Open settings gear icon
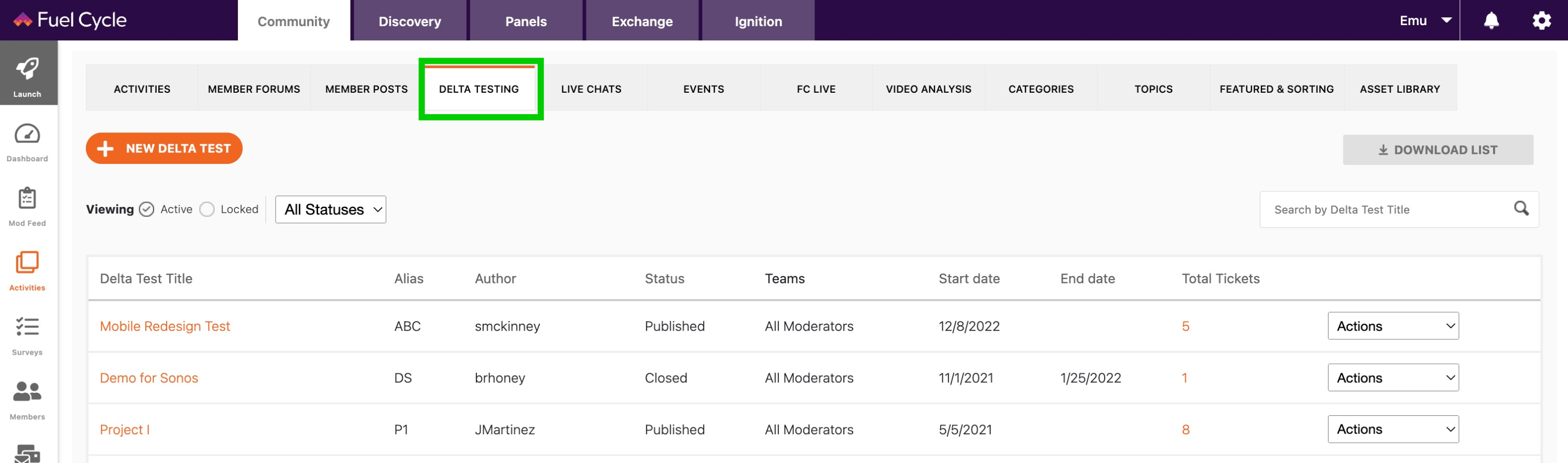Screen dimensions: 1568x463 pyautogui.click(x=1541, y=20)
